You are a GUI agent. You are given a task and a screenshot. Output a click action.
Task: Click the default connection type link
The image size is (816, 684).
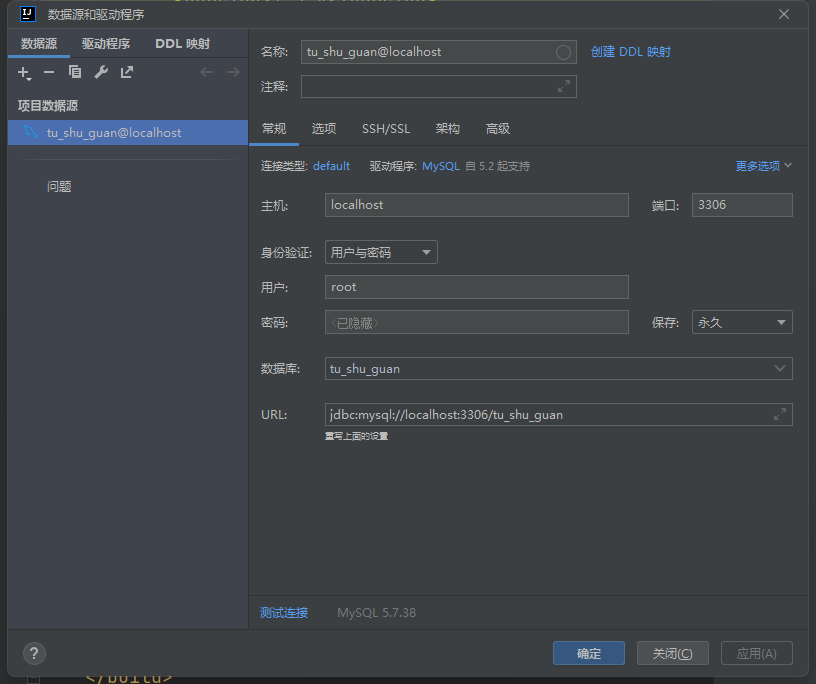click(x=331, y=166)
